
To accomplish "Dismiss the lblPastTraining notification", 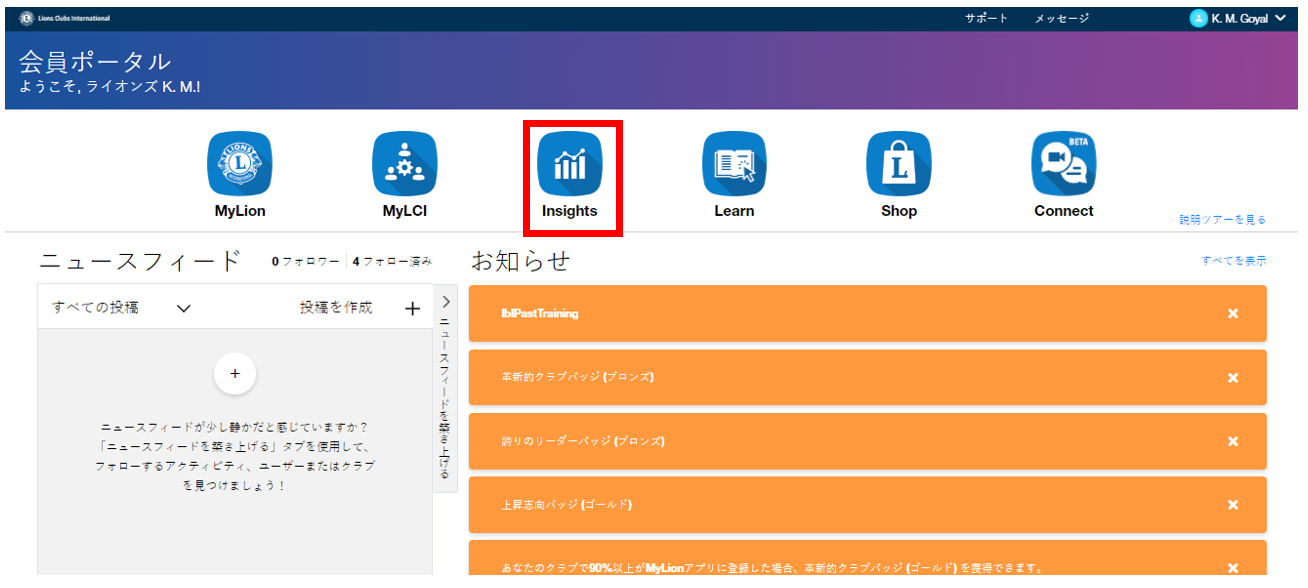I will 1232,314.
